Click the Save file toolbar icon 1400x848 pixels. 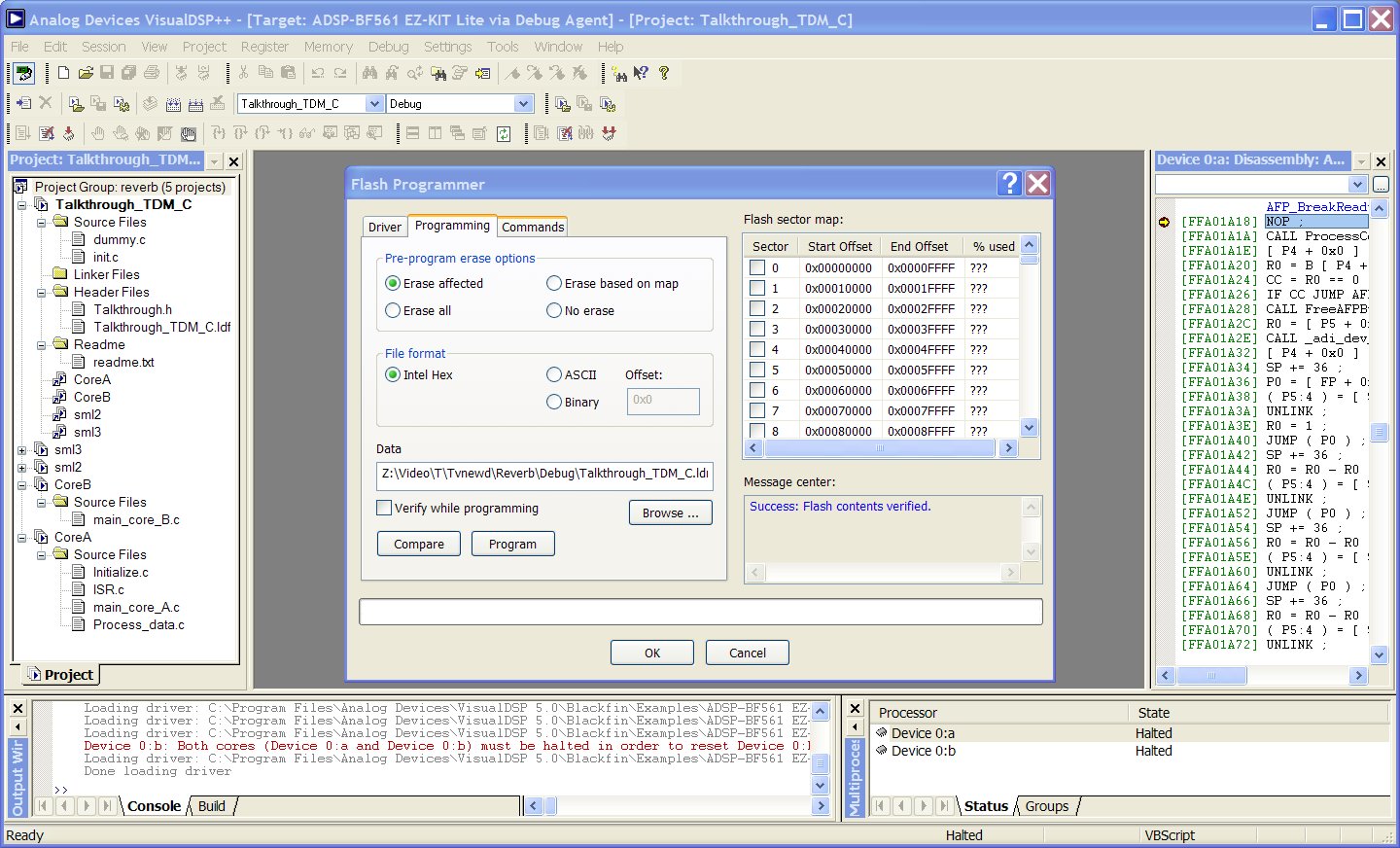[107, 73]
